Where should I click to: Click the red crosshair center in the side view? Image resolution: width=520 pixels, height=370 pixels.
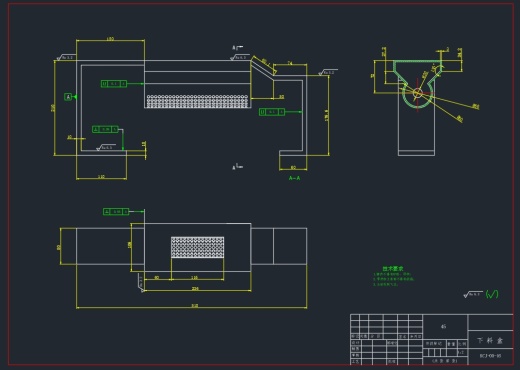[417, 93]
